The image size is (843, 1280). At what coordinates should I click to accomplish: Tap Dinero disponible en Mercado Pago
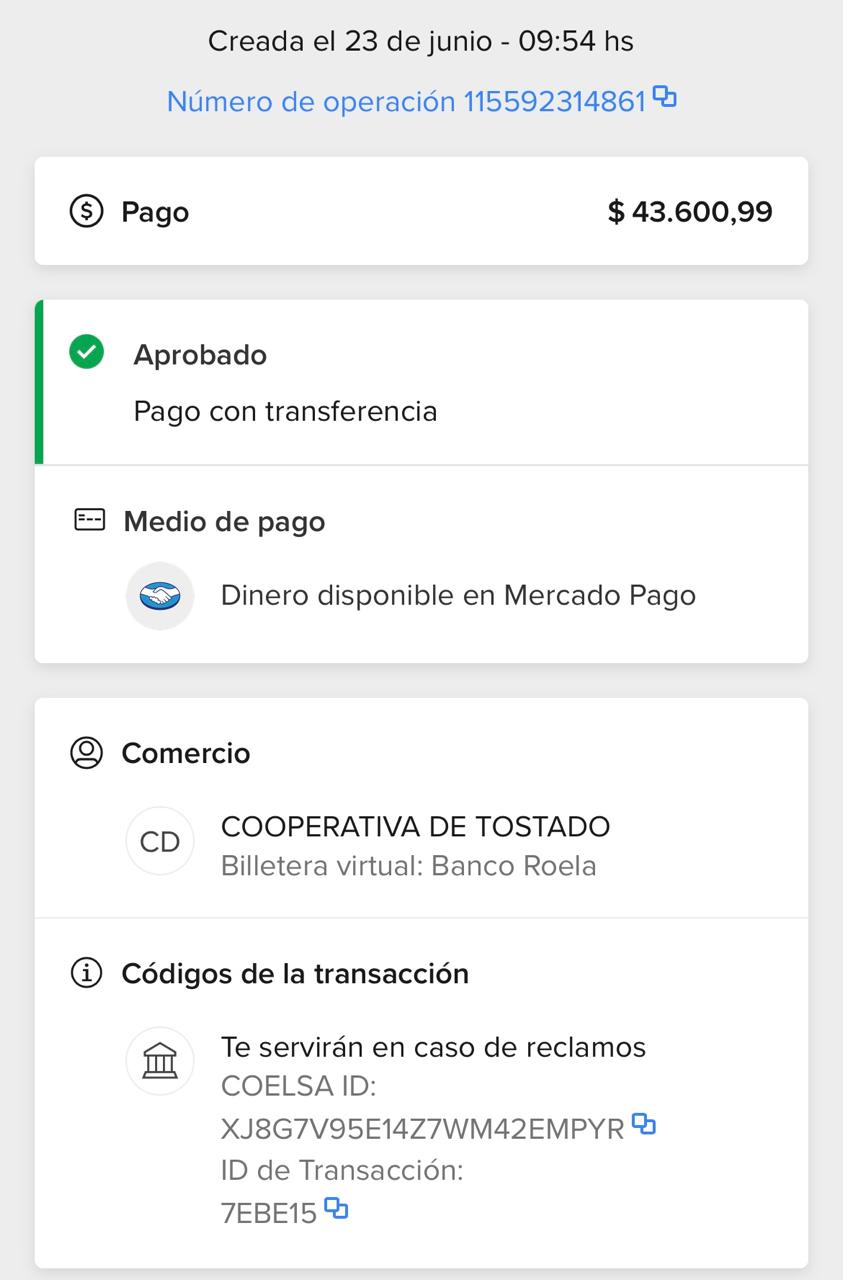(458, 596)
